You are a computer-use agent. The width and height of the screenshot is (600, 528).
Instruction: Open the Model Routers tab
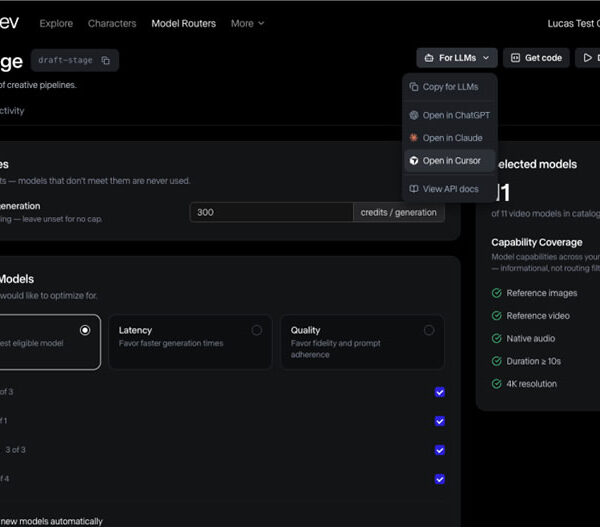[184, 23]
